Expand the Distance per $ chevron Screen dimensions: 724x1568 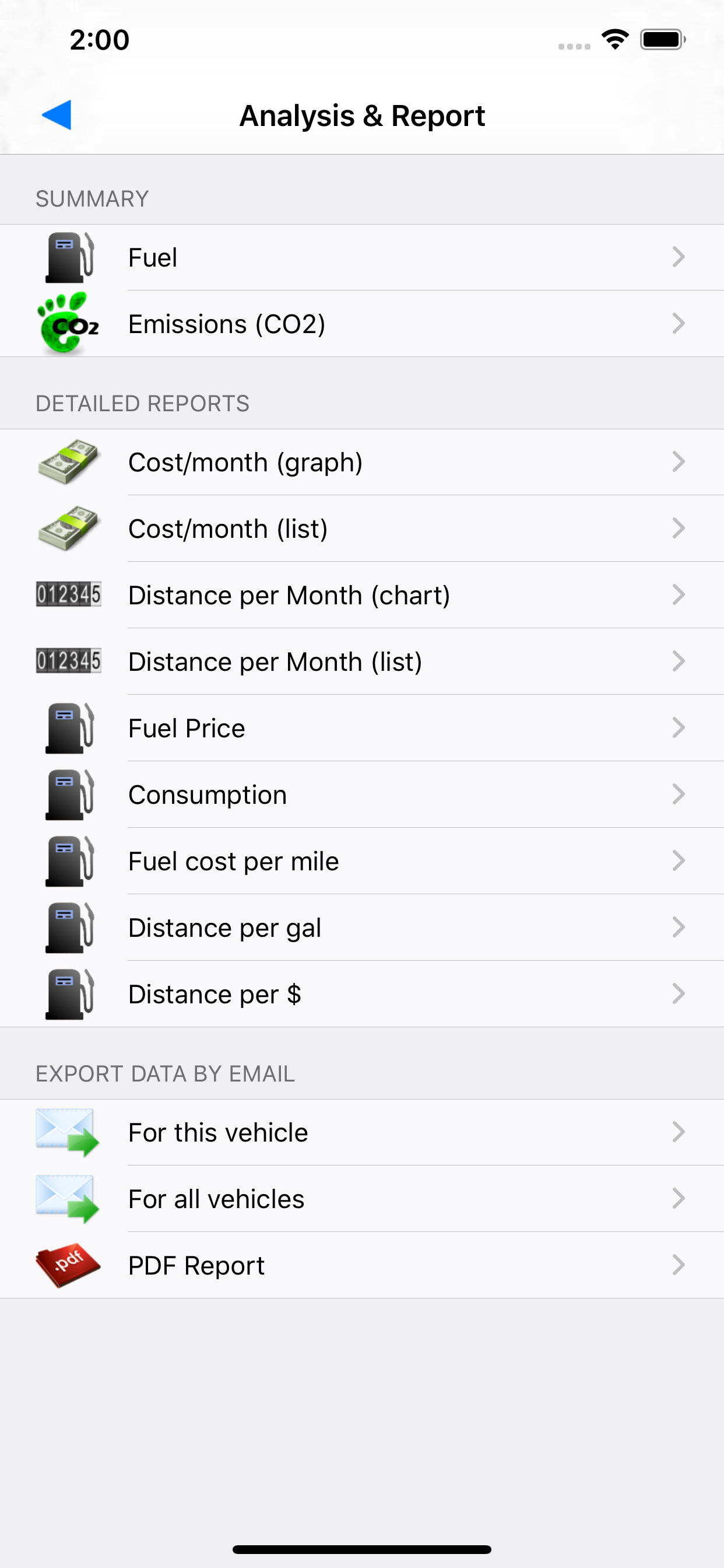point(679,993)
